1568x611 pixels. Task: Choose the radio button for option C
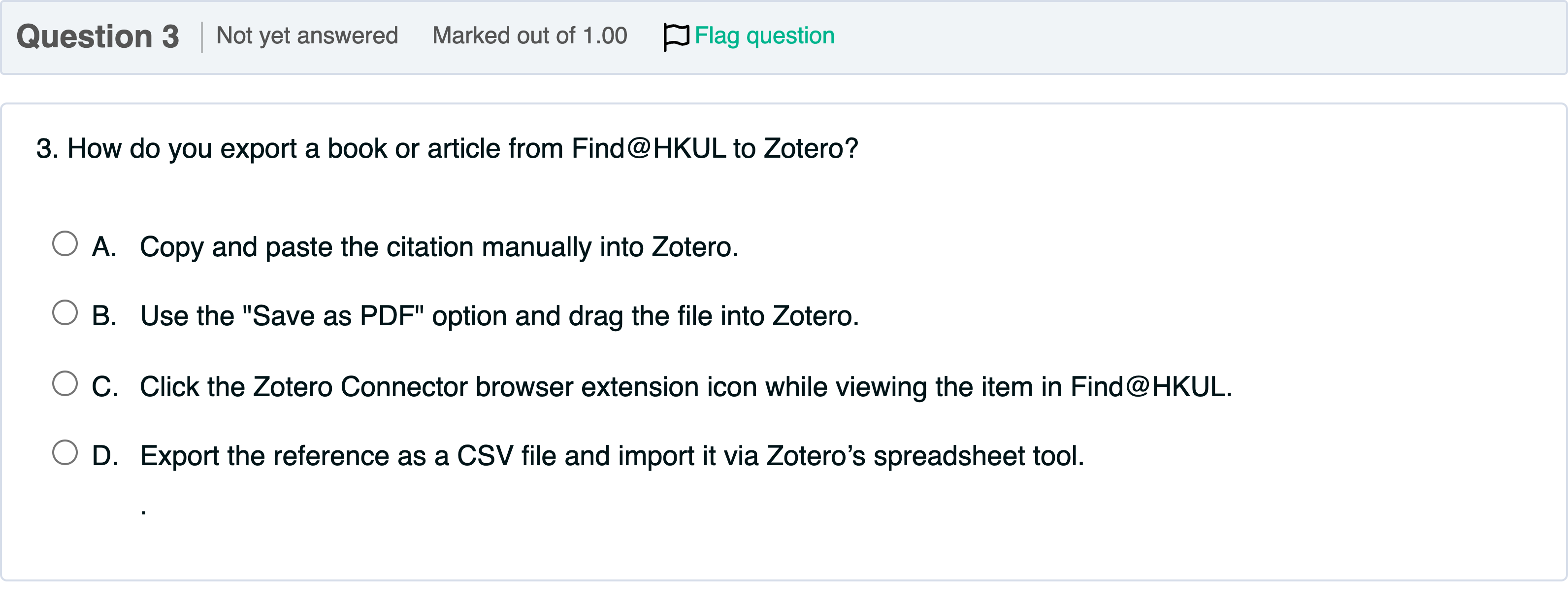65,384
